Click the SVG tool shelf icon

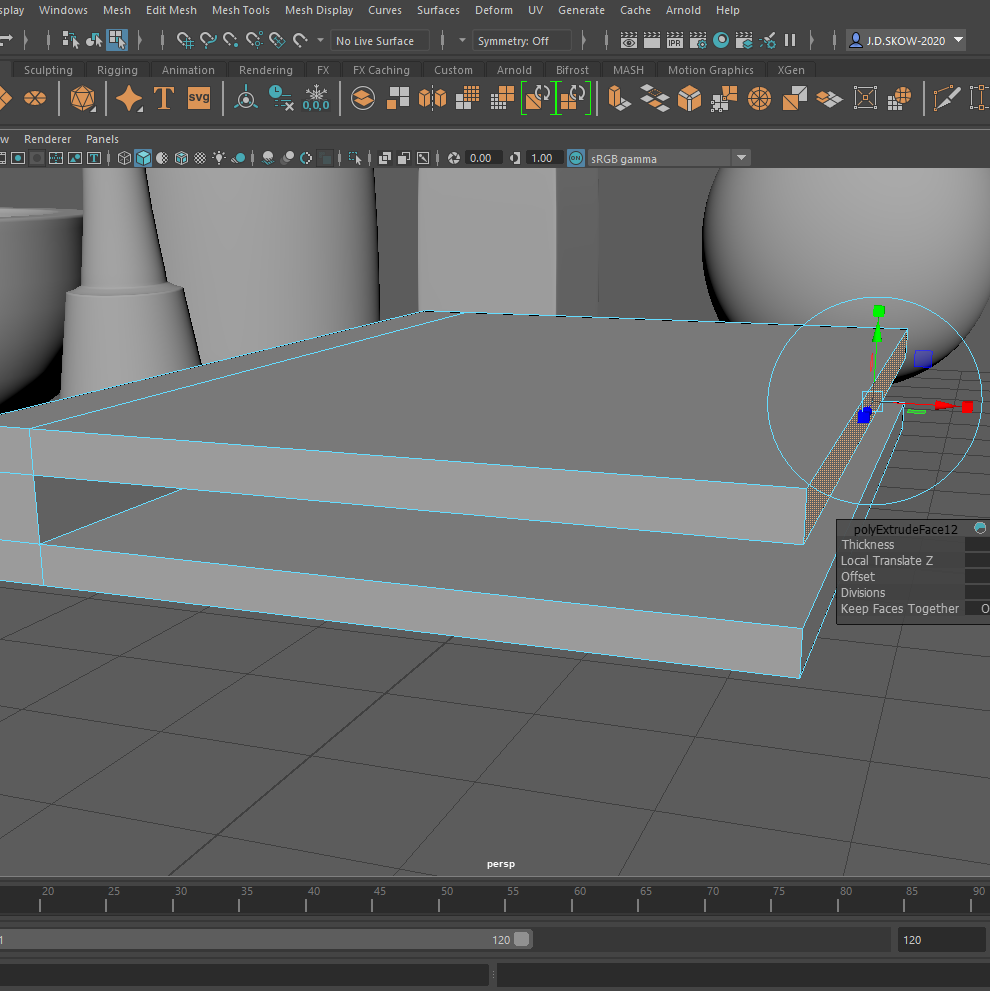199,98
